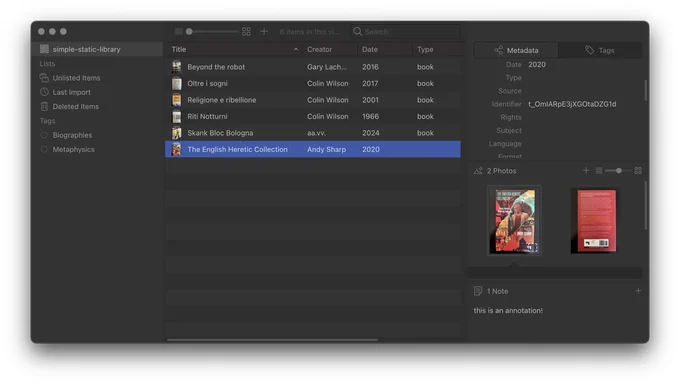Sort by the Type column header
Screen dimensions: 680x384
[x=437, y=49]
